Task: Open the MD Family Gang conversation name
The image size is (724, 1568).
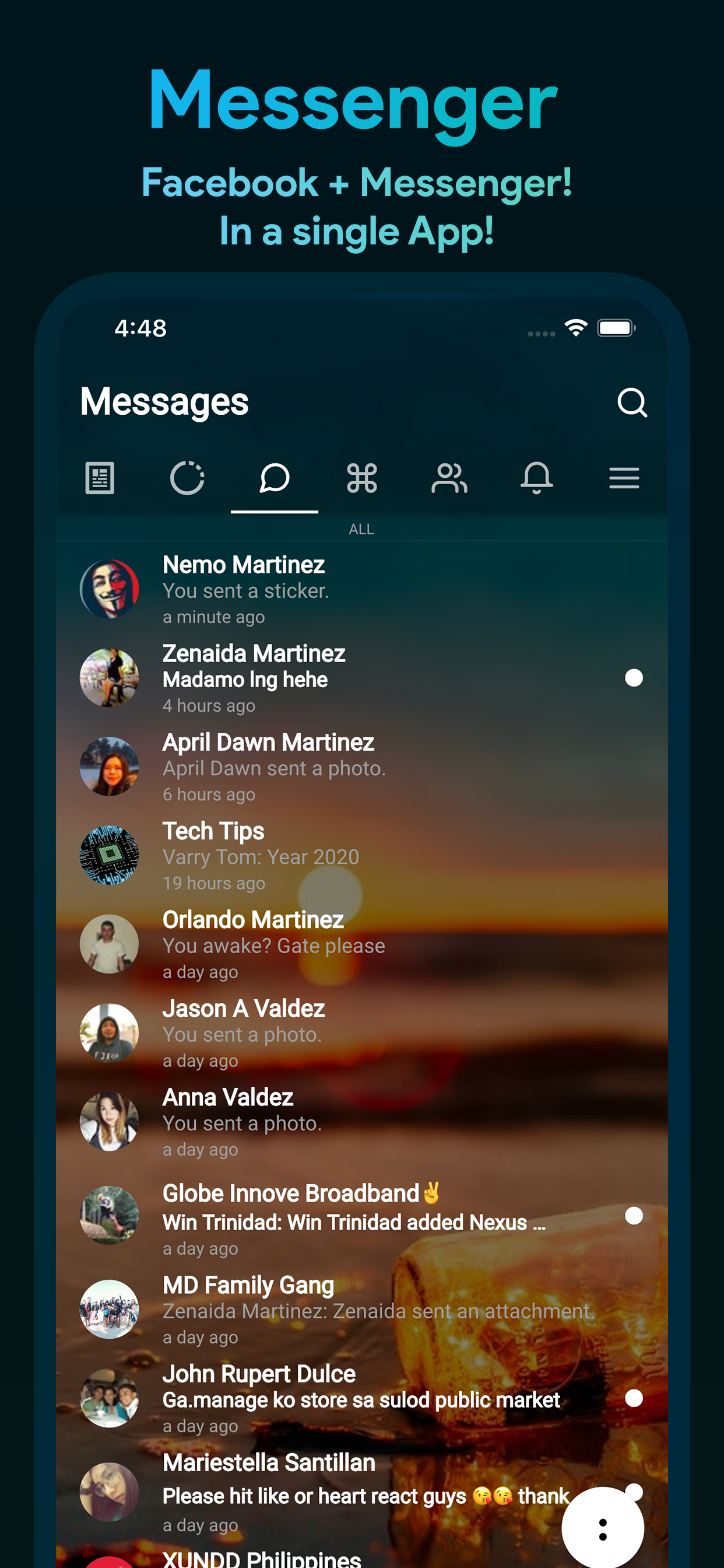Action: pos(248,1286)
